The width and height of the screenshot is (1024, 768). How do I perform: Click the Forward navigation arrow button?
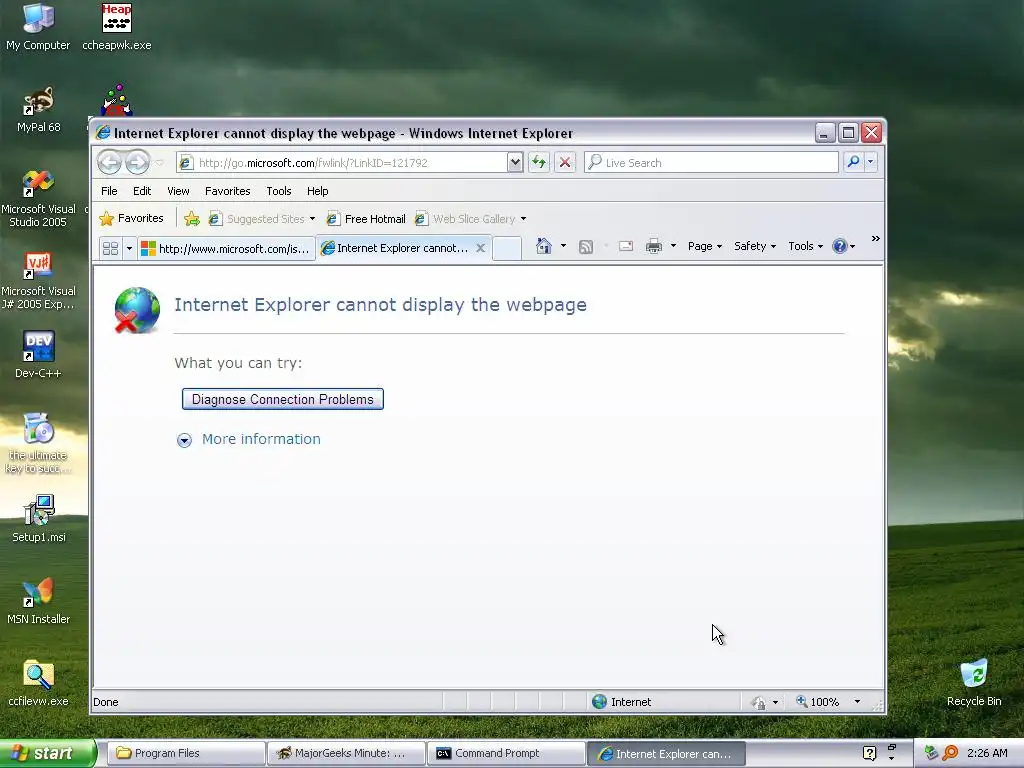point(137,162)
